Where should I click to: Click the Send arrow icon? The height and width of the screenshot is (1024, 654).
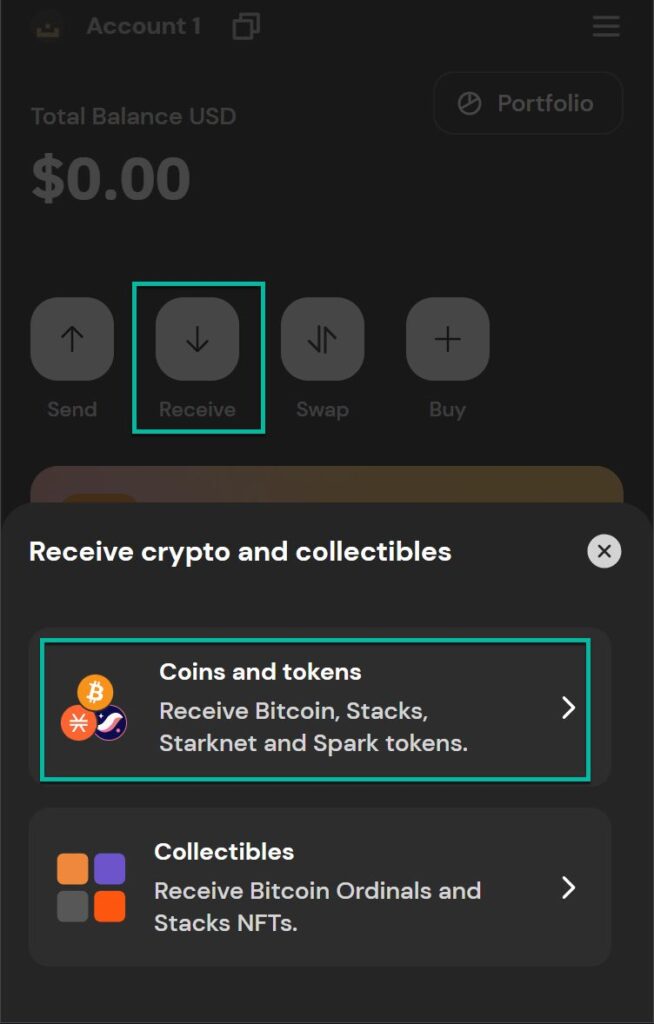pyautogui.click(x=72, y=339)
